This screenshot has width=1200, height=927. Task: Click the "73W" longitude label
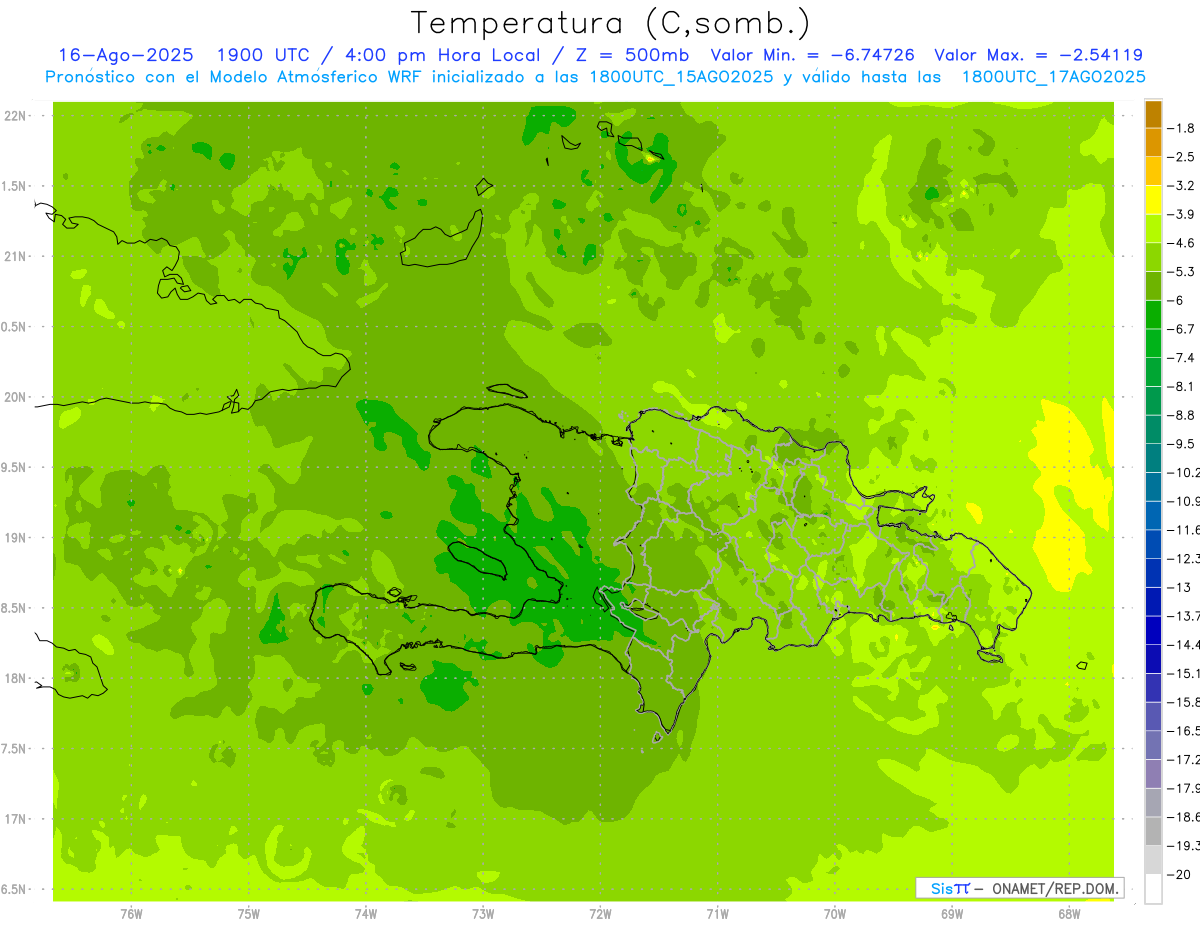pos(483,913)
